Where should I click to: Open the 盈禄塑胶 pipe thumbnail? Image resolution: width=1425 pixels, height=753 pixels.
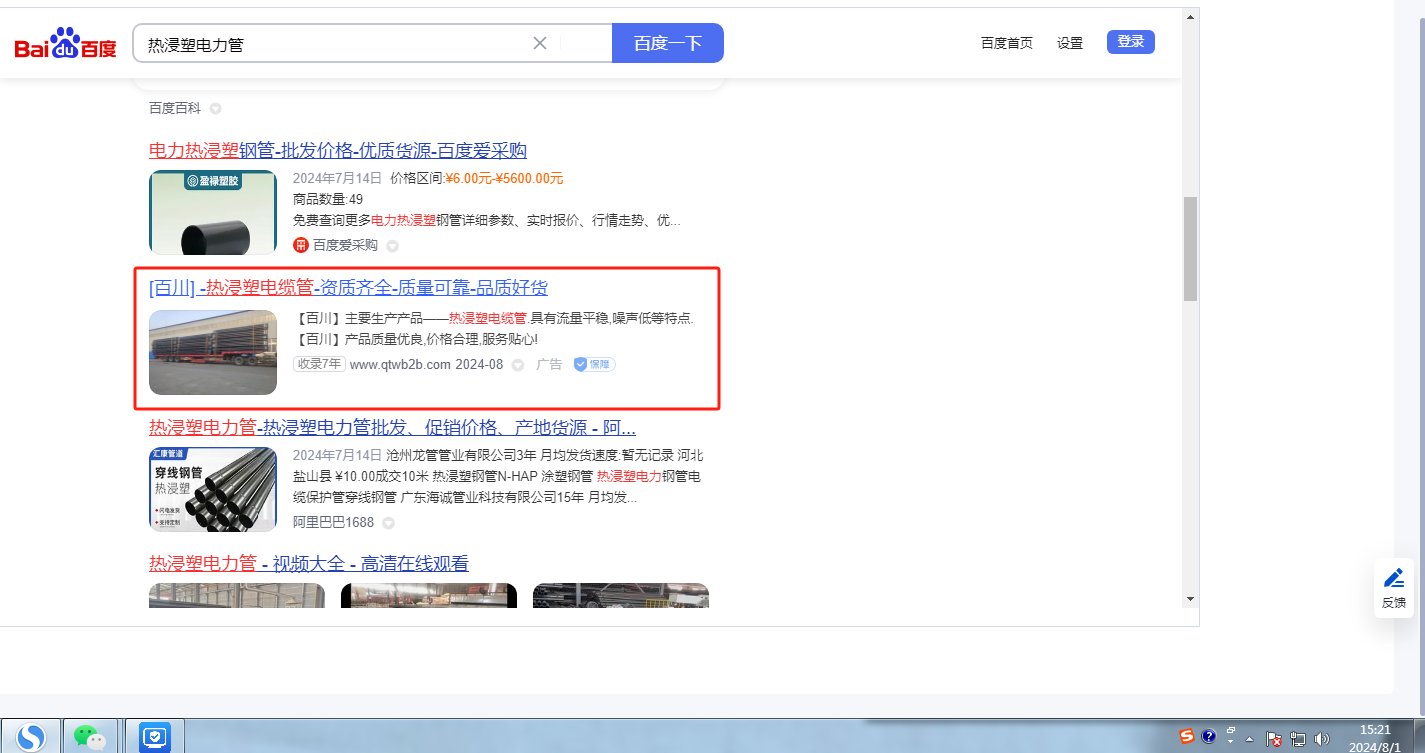213,212
